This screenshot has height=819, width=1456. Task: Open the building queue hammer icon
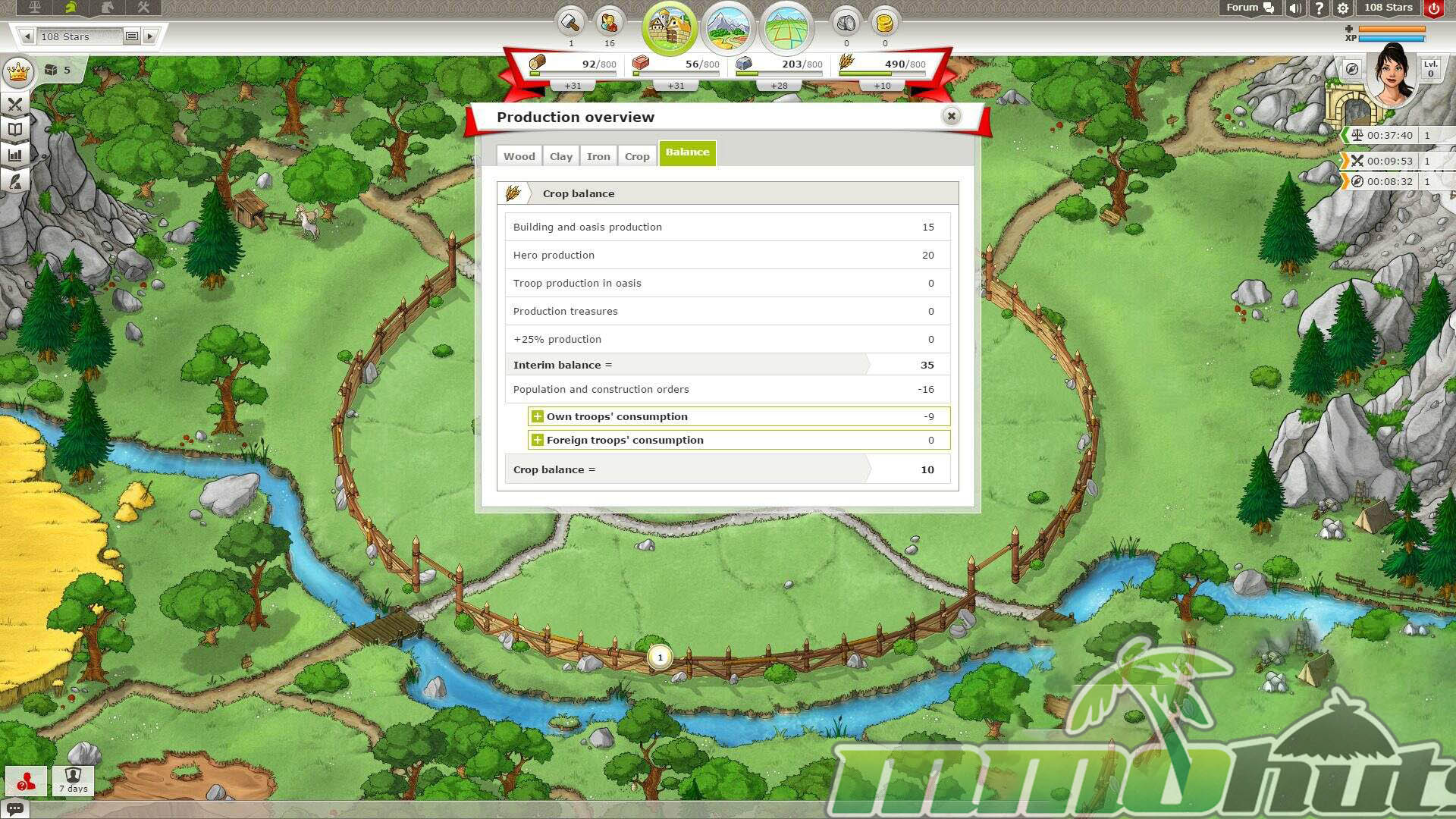(x=570, y=23)
